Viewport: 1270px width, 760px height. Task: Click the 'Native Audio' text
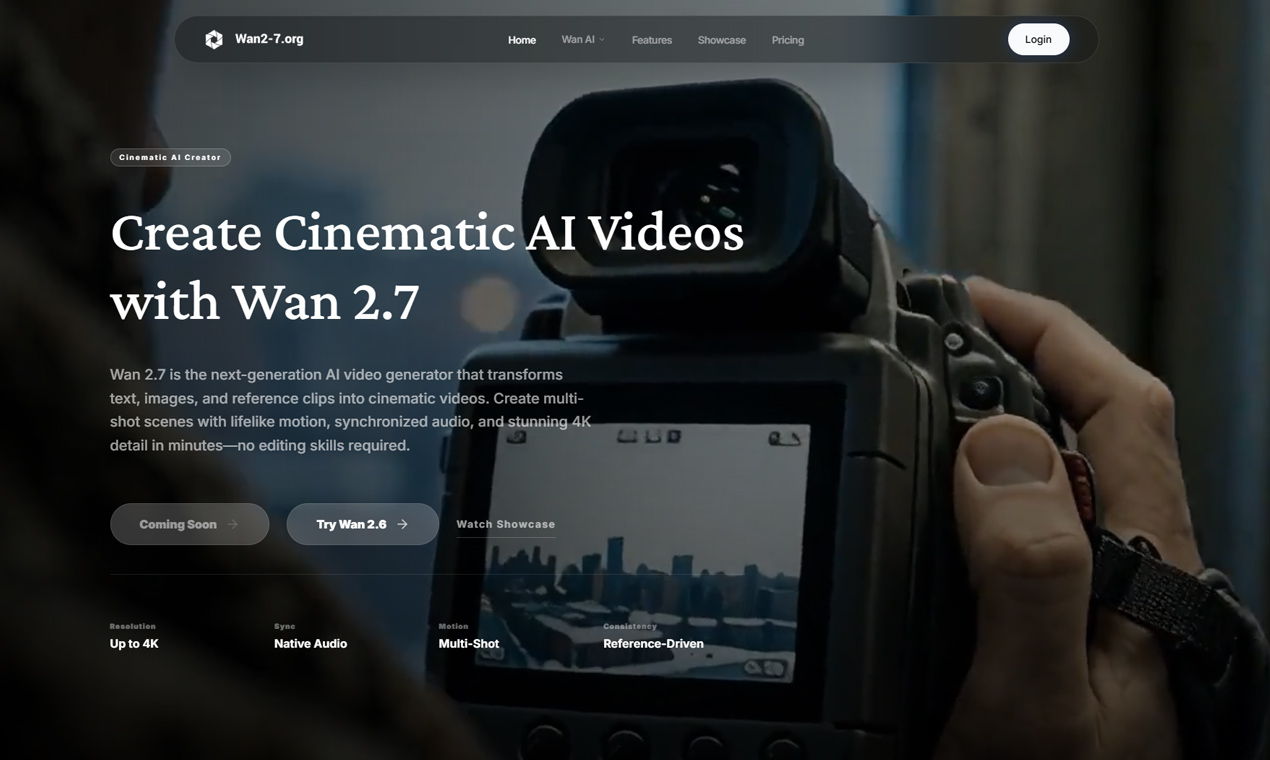pos(311,644)
